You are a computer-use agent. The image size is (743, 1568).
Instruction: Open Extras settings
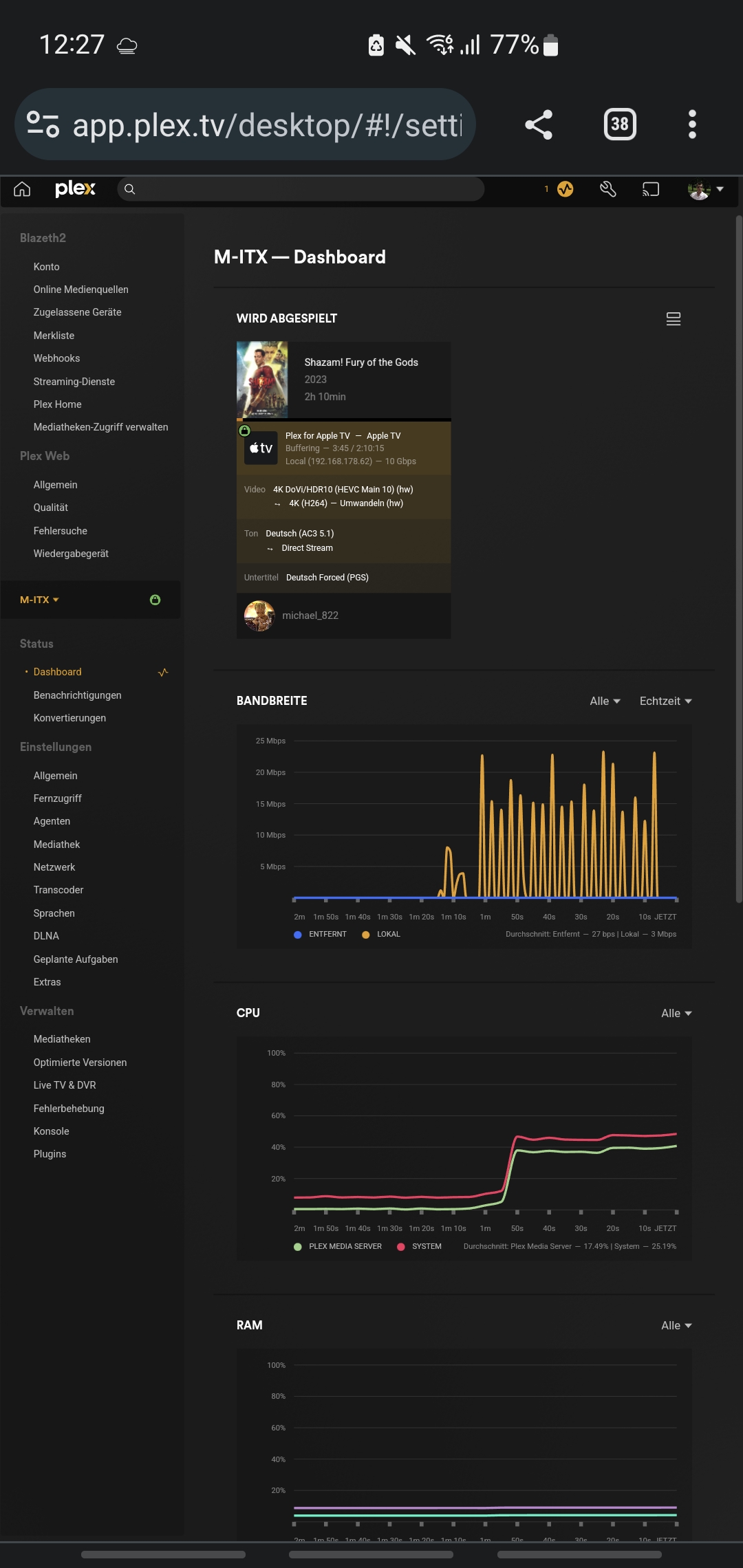pyautogui.click(x=47, y=982)
